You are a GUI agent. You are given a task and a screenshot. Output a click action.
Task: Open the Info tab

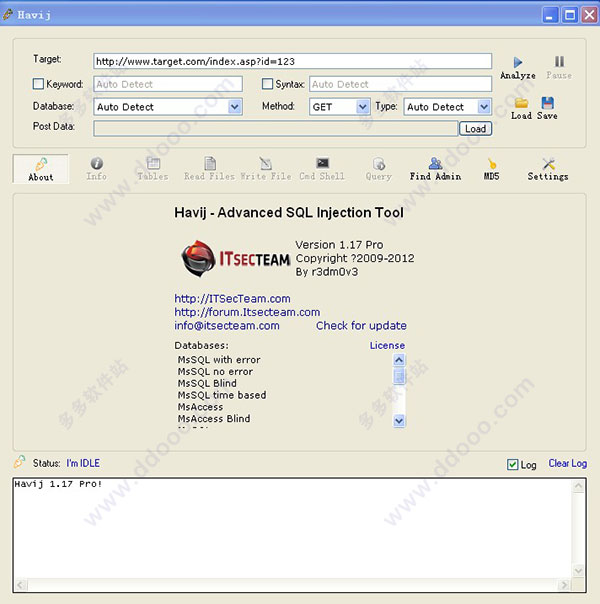point(96,169)
